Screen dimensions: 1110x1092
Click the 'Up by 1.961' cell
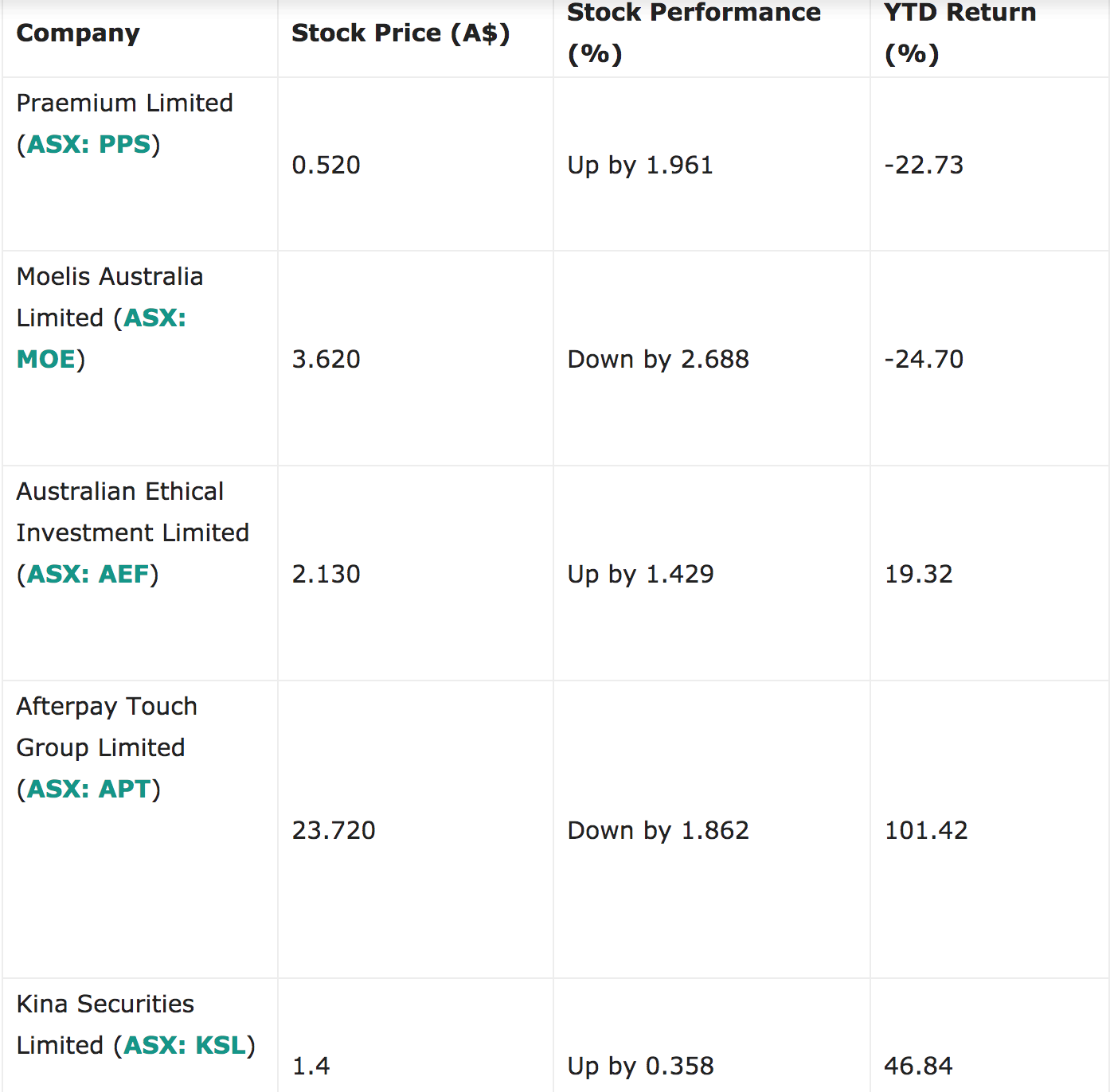[640, 166]
